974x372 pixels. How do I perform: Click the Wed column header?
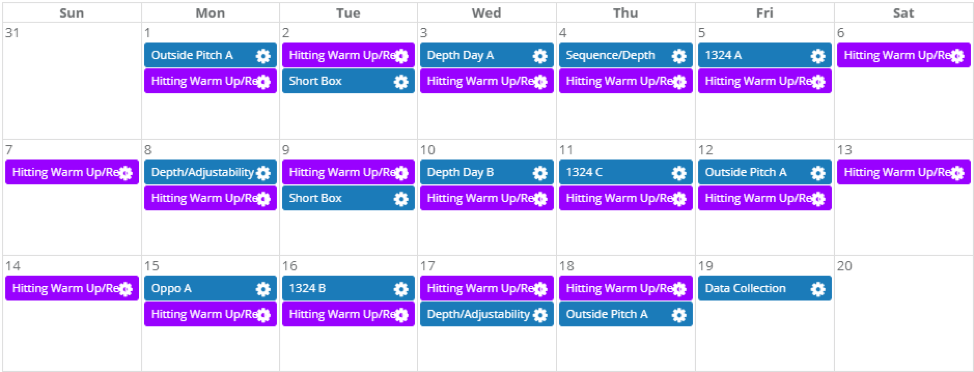[x=487, y=13]
